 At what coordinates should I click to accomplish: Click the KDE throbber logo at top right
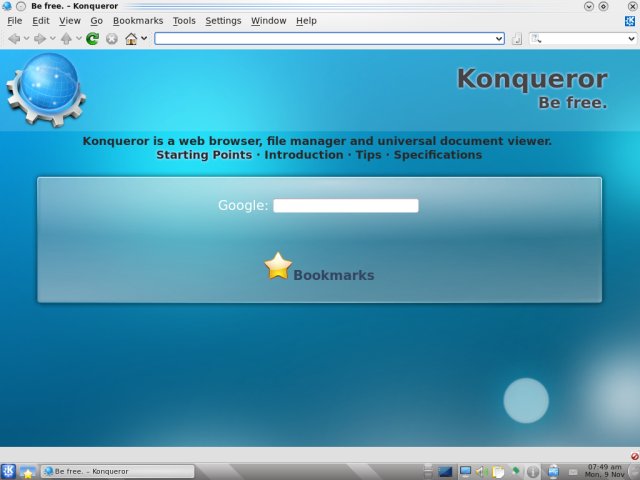click(630, 21)
